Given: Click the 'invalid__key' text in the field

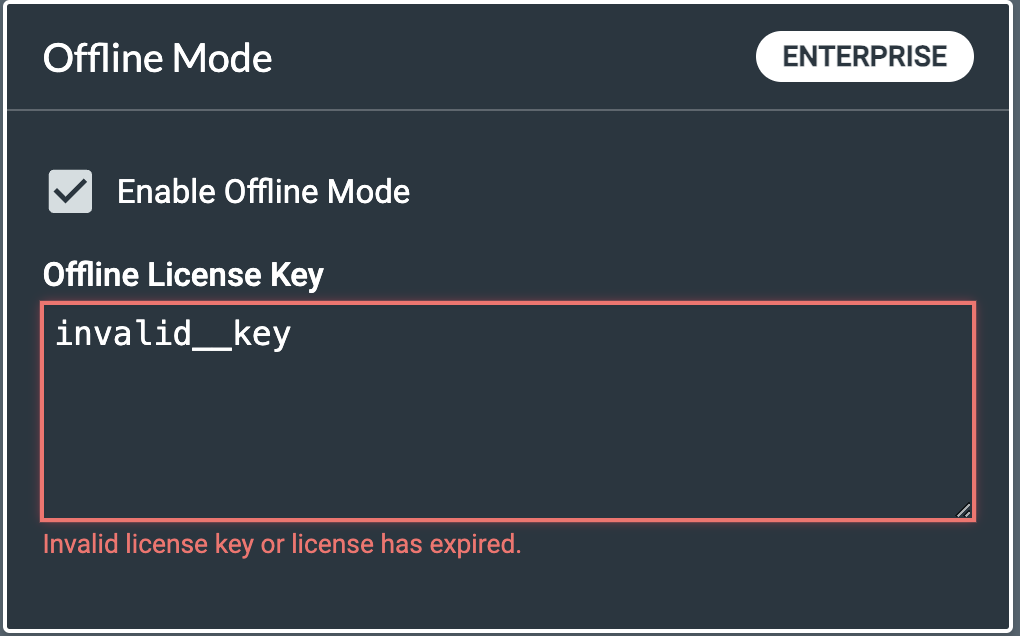Looking at the screenshot, I should [x=172, y=333].
